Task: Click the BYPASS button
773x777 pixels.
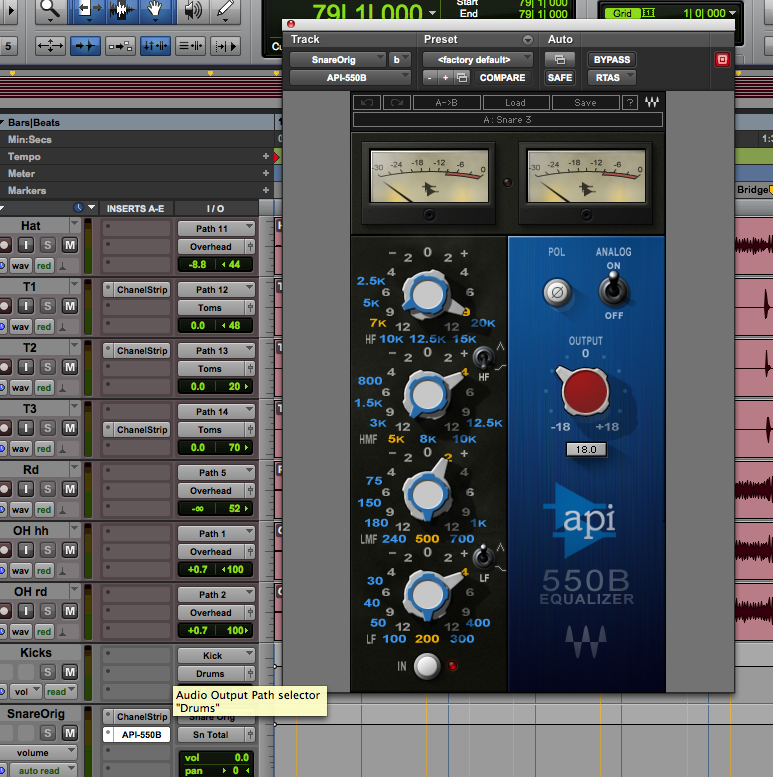Action: (611, 60)
